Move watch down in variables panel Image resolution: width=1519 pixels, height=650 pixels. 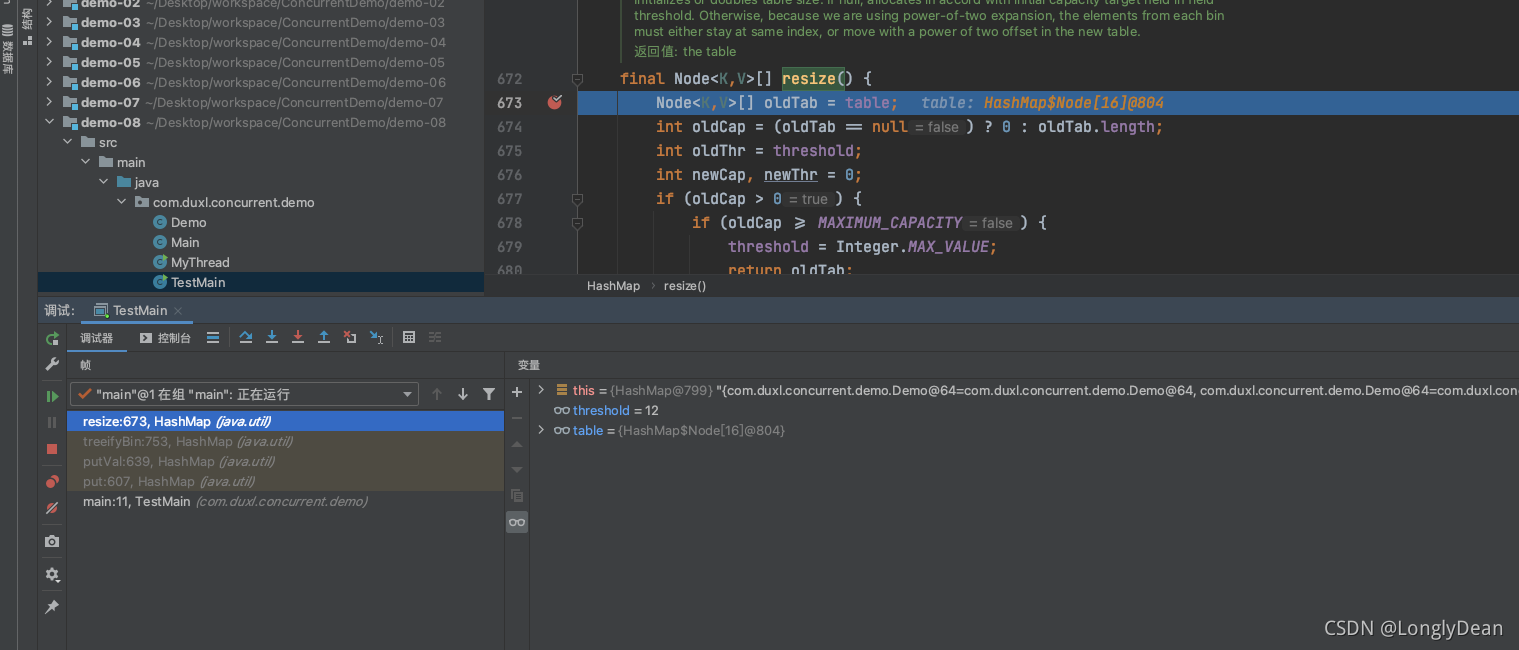click(x=517, y=470)
